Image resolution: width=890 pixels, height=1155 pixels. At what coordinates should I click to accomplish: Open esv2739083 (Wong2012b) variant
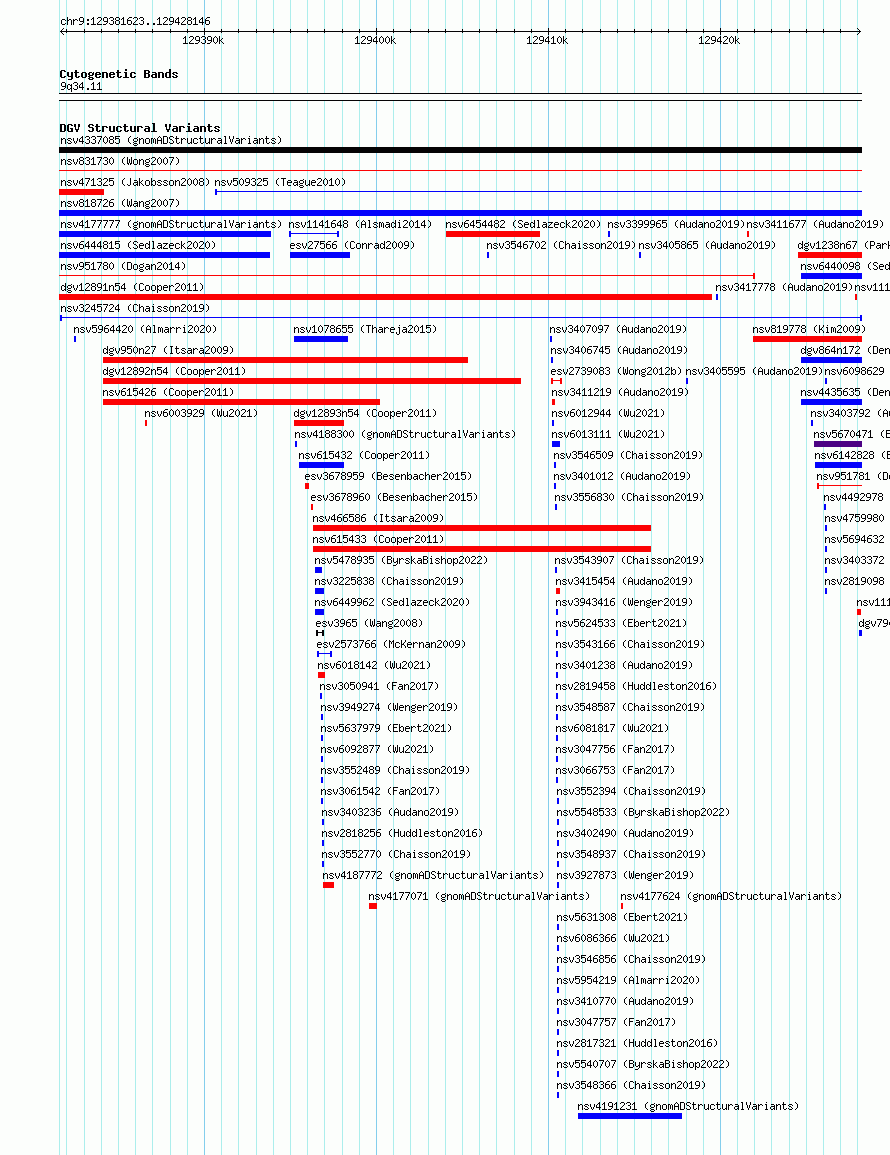(617, 371)
